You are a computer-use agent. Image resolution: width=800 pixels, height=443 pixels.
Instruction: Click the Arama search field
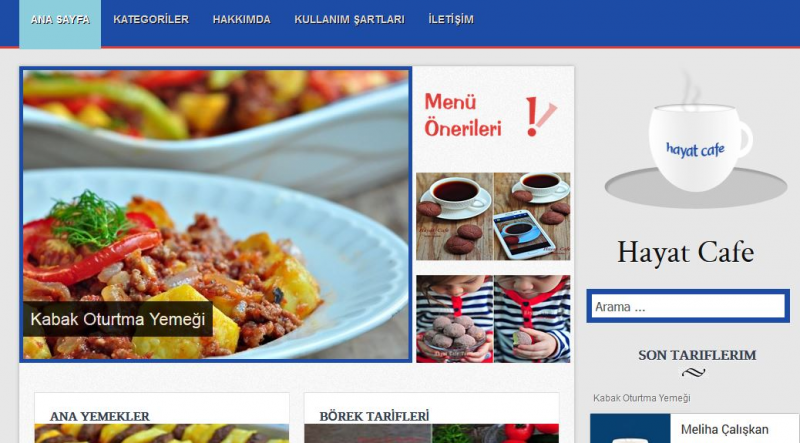pyautogui.click(x=688, y=306)
